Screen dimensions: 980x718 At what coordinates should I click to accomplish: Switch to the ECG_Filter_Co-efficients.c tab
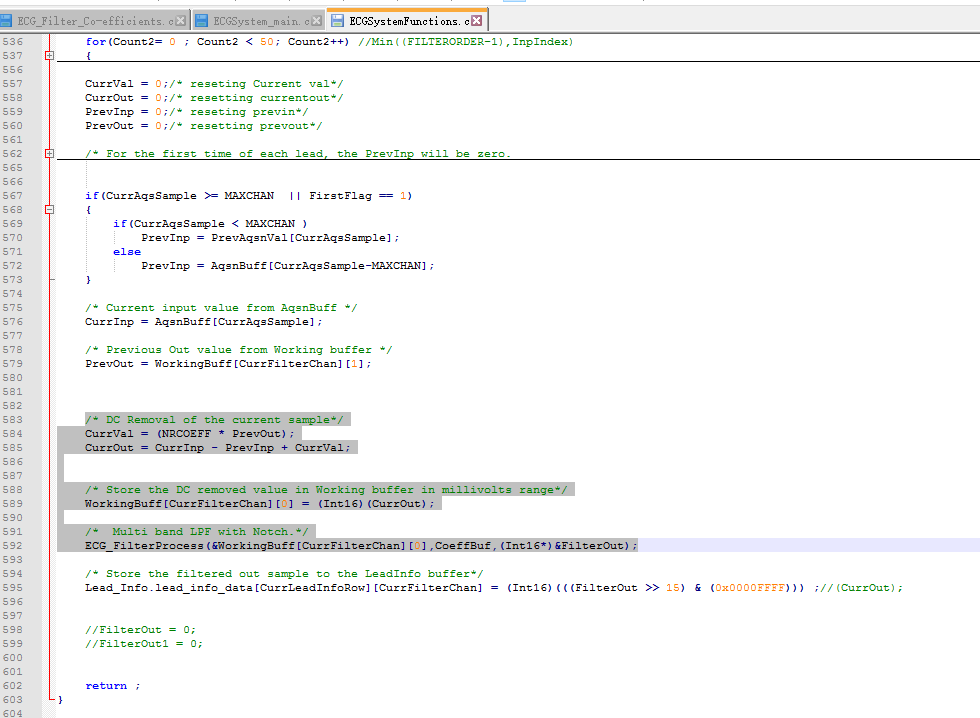(95, 21)
